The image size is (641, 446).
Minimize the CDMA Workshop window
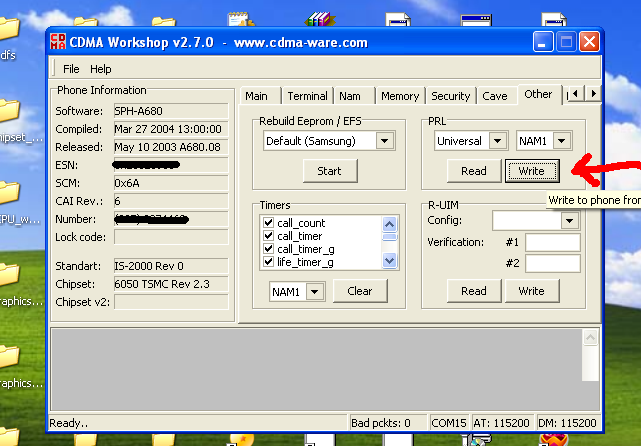click(x=543, y=42)
